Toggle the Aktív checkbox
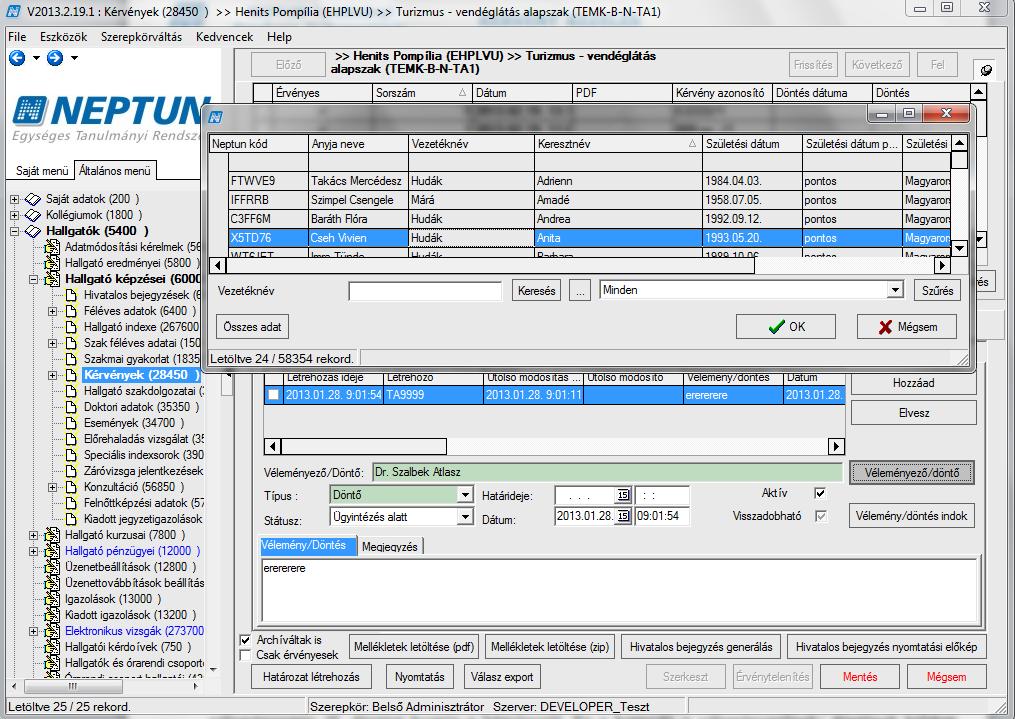1015x719 pixels. (820, 493)
